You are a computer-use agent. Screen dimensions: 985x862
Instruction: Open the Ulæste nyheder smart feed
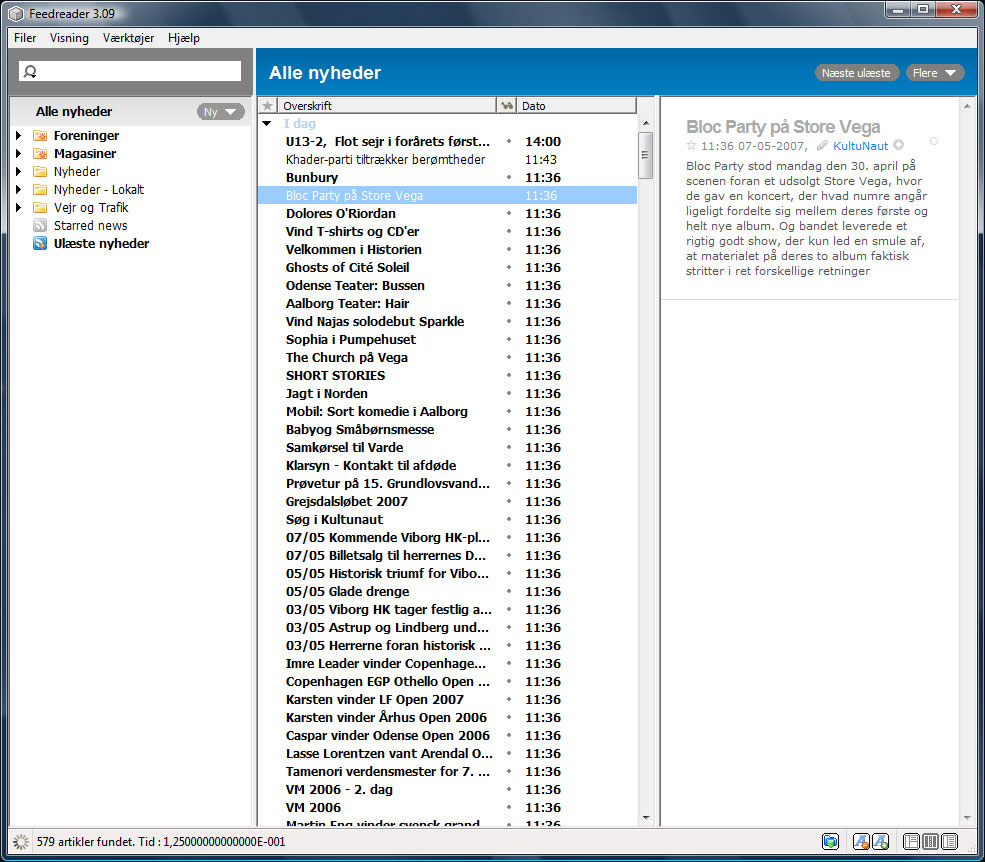tap(101, 243)
